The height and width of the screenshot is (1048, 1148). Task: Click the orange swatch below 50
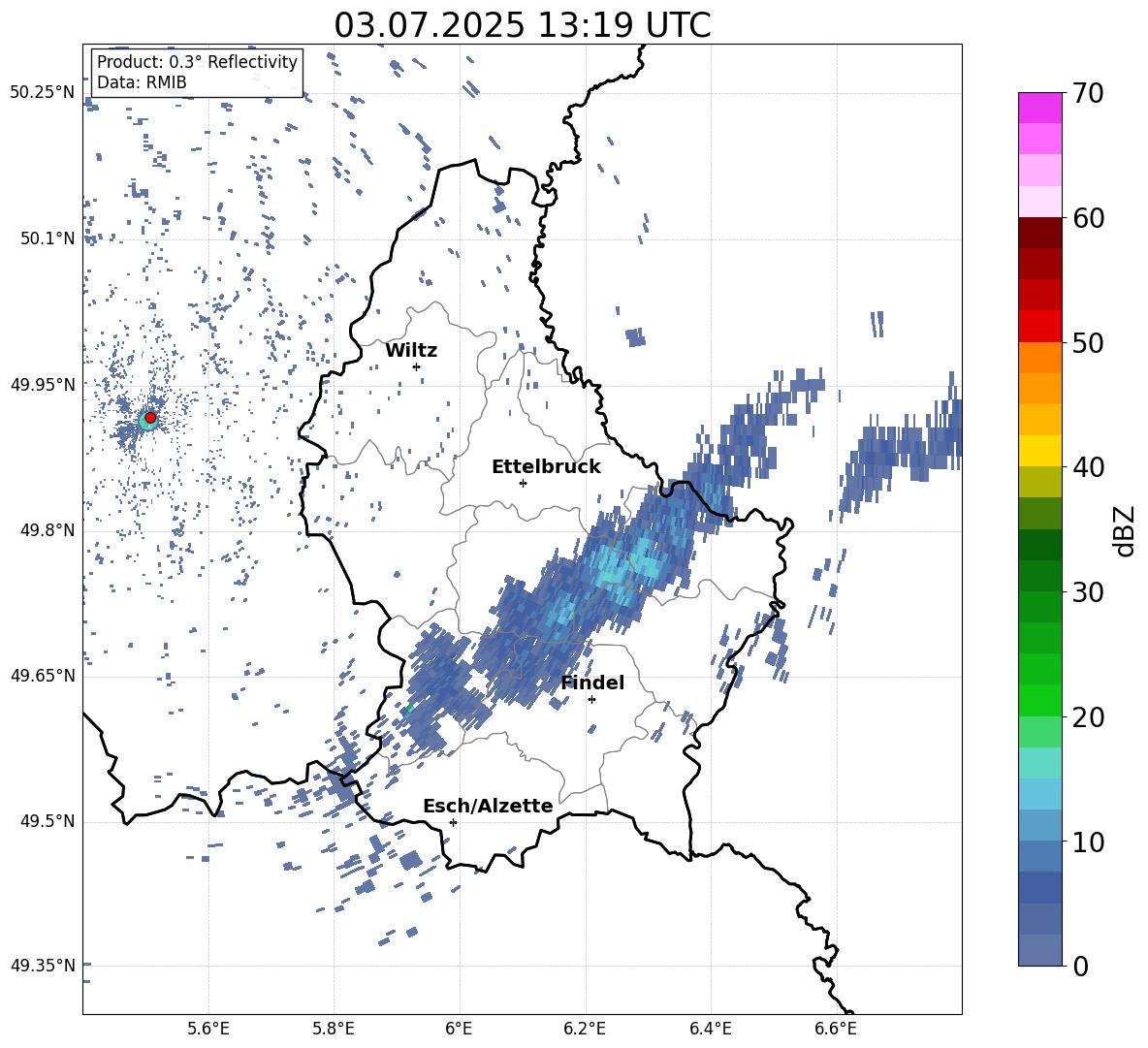coord(1040,357)
